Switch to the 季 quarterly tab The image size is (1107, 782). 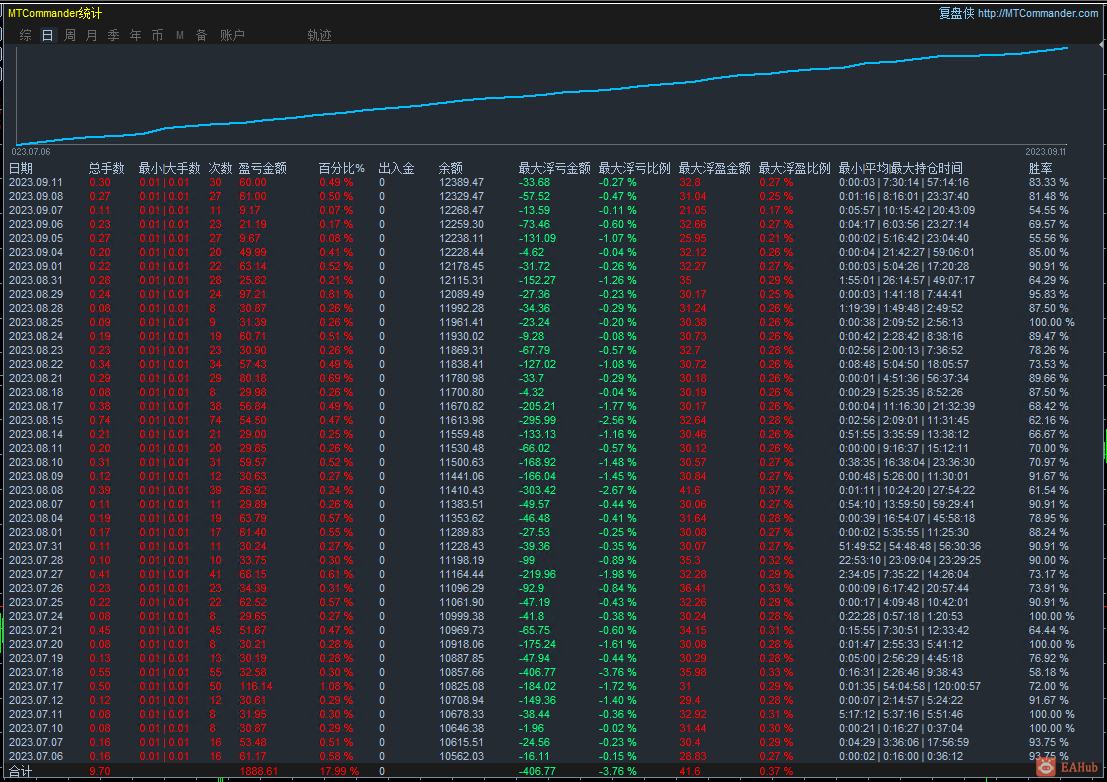(114, 35)
